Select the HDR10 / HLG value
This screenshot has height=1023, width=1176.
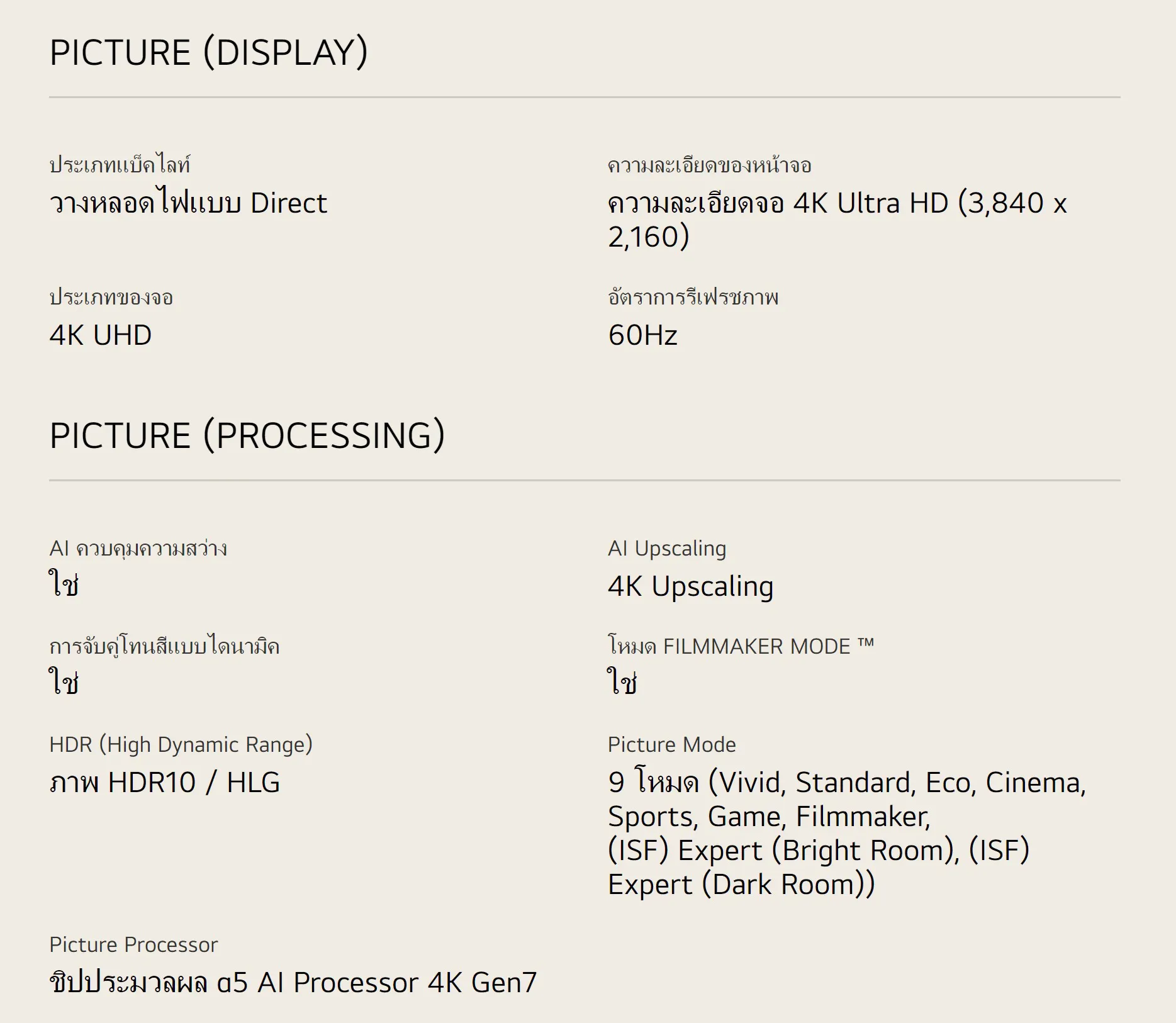[164, 783]
